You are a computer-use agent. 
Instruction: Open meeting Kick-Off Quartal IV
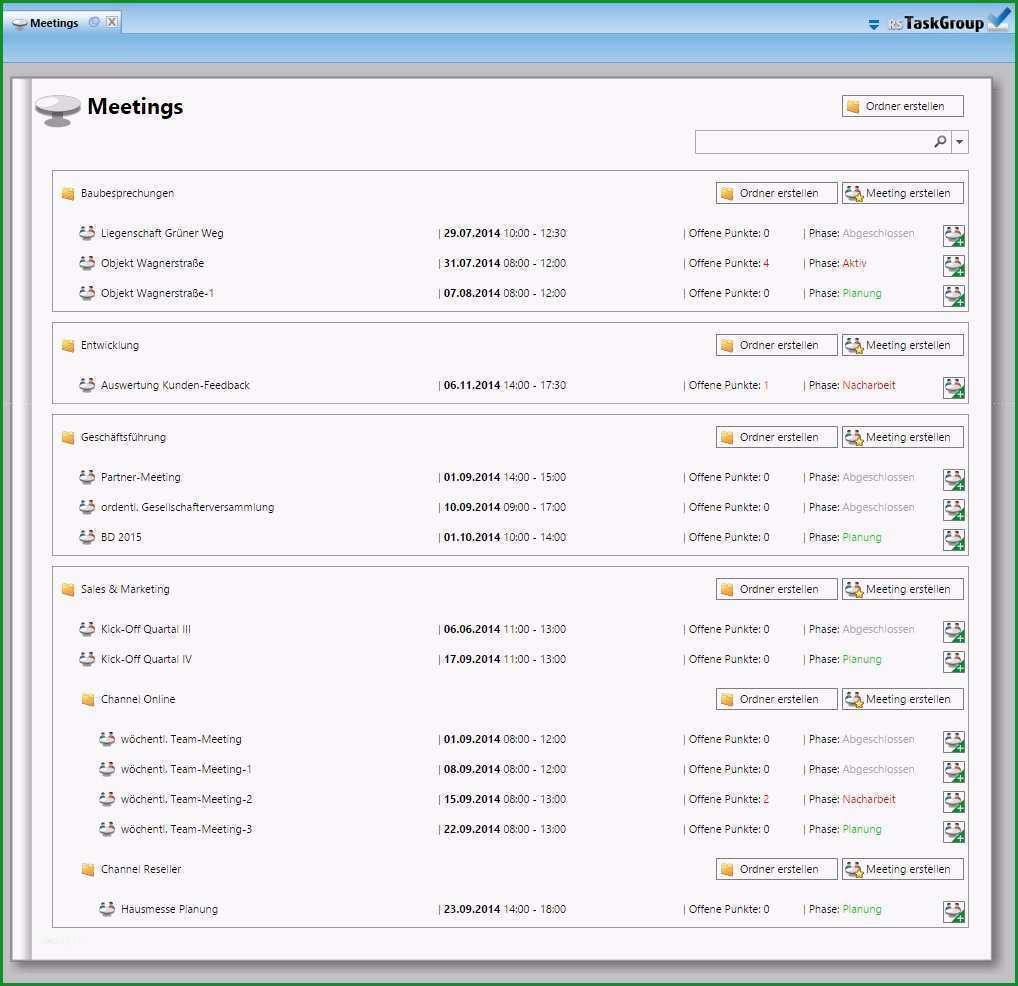146,659
